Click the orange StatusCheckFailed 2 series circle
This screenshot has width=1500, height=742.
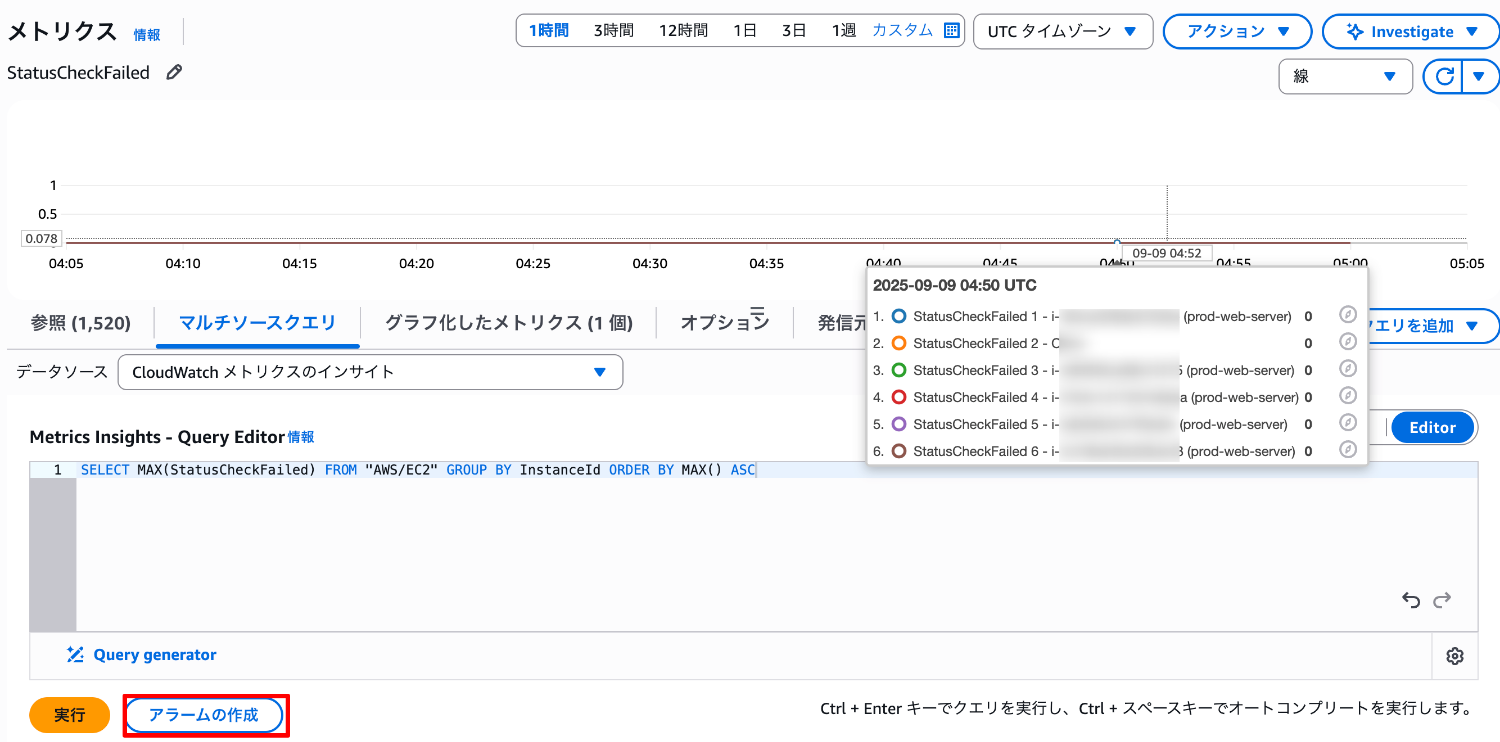(x=898, y=343)
